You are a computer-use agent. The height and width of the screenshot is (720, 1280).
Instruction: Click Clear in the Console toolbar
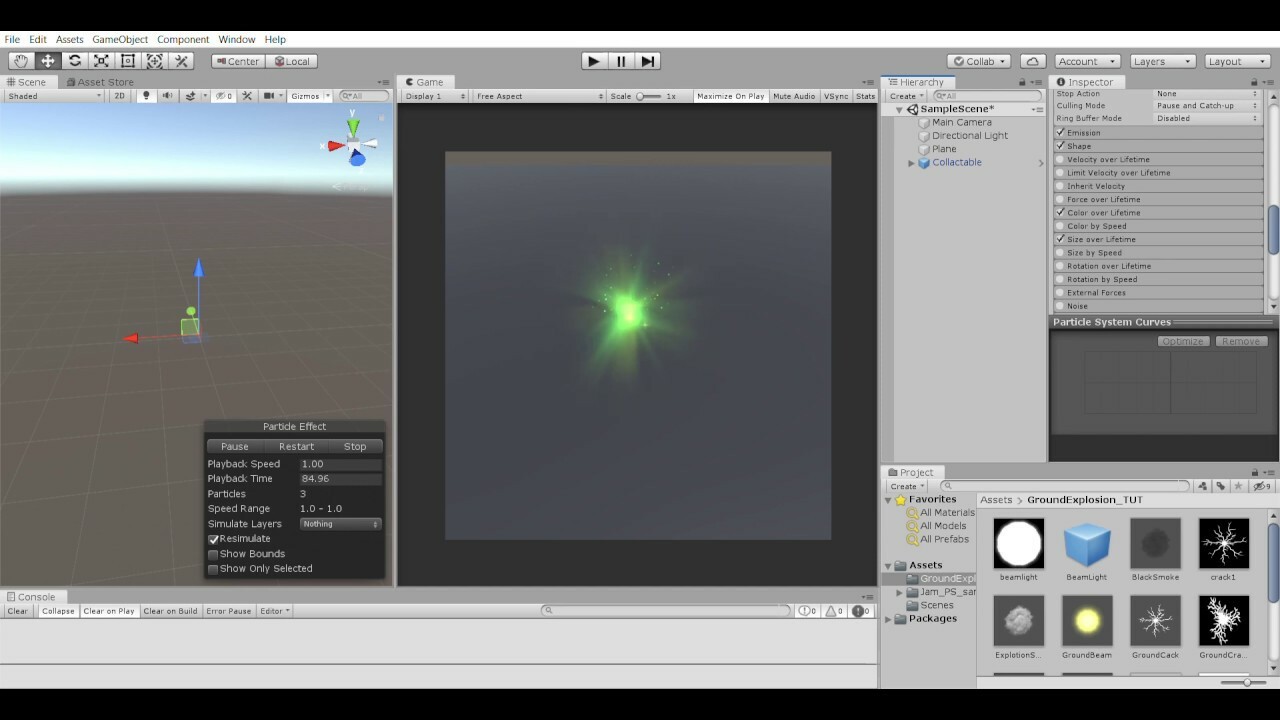(x=16, y=610)
